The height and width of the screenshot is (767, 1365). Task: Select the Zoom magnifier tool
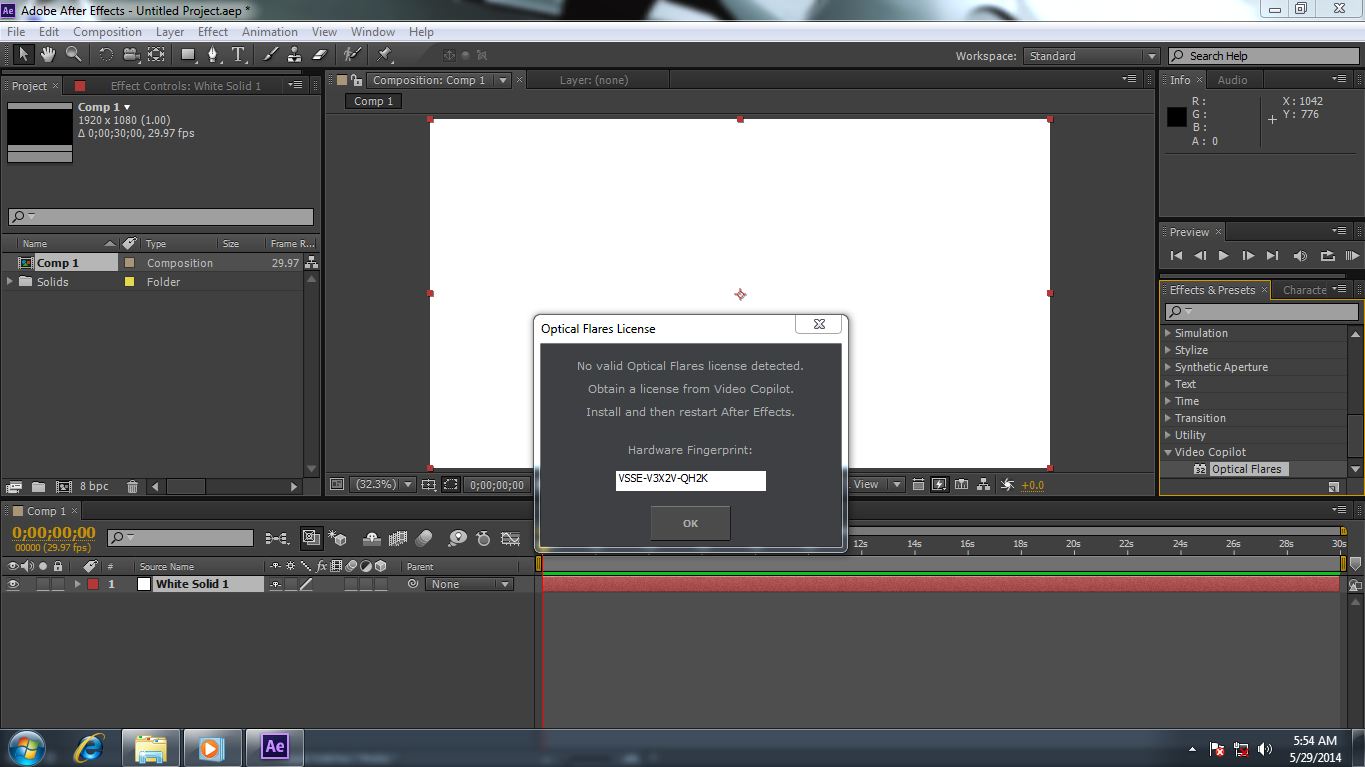[x=74, y=55]
